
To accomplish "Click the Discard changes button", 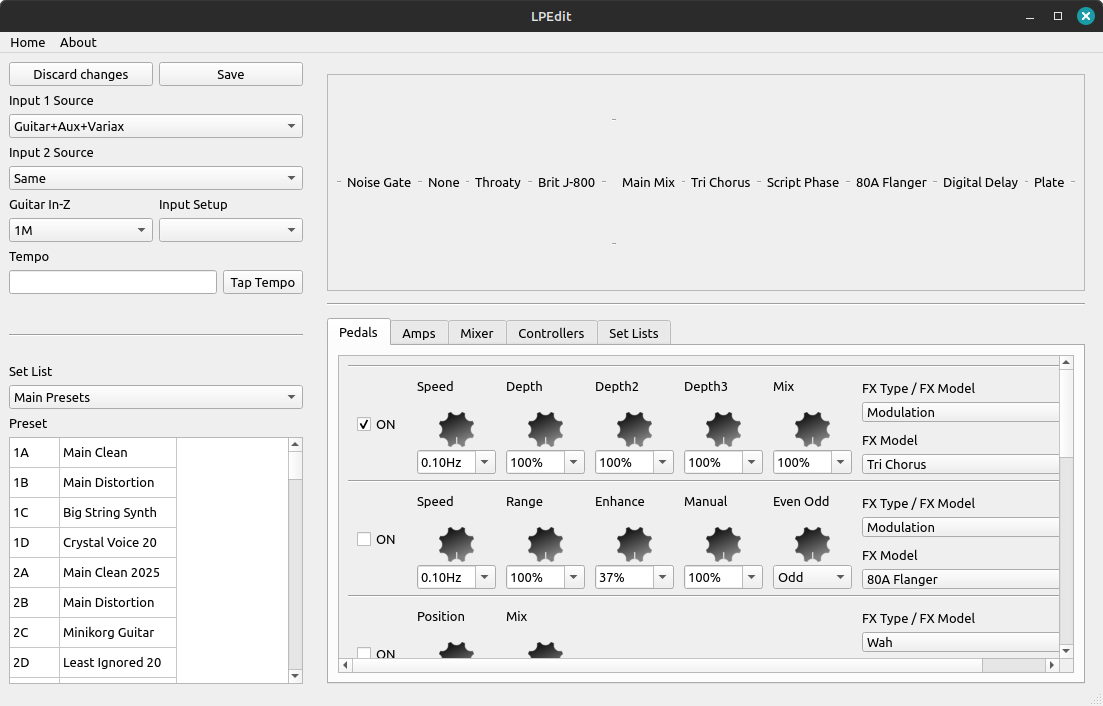I will pos(81,74).
